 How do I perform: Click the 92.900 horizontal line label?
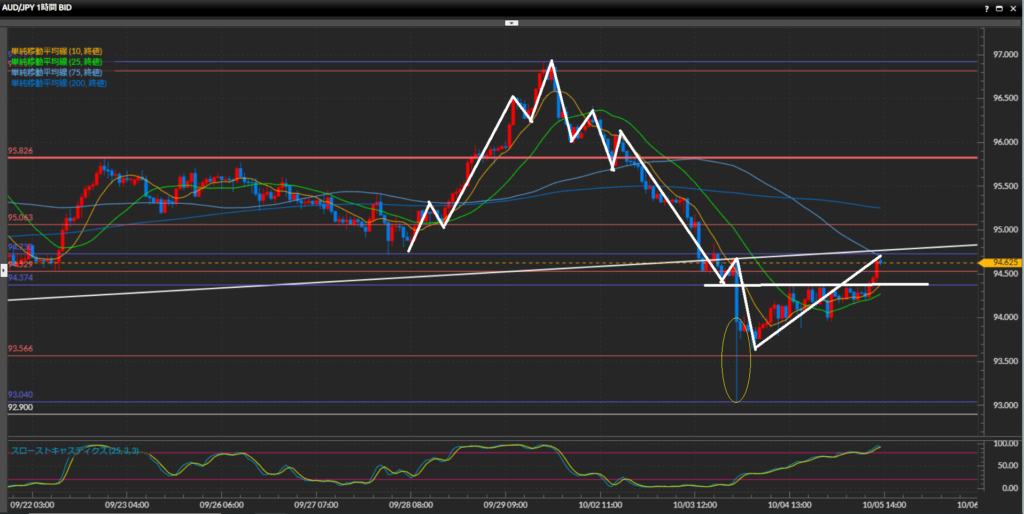20,408
